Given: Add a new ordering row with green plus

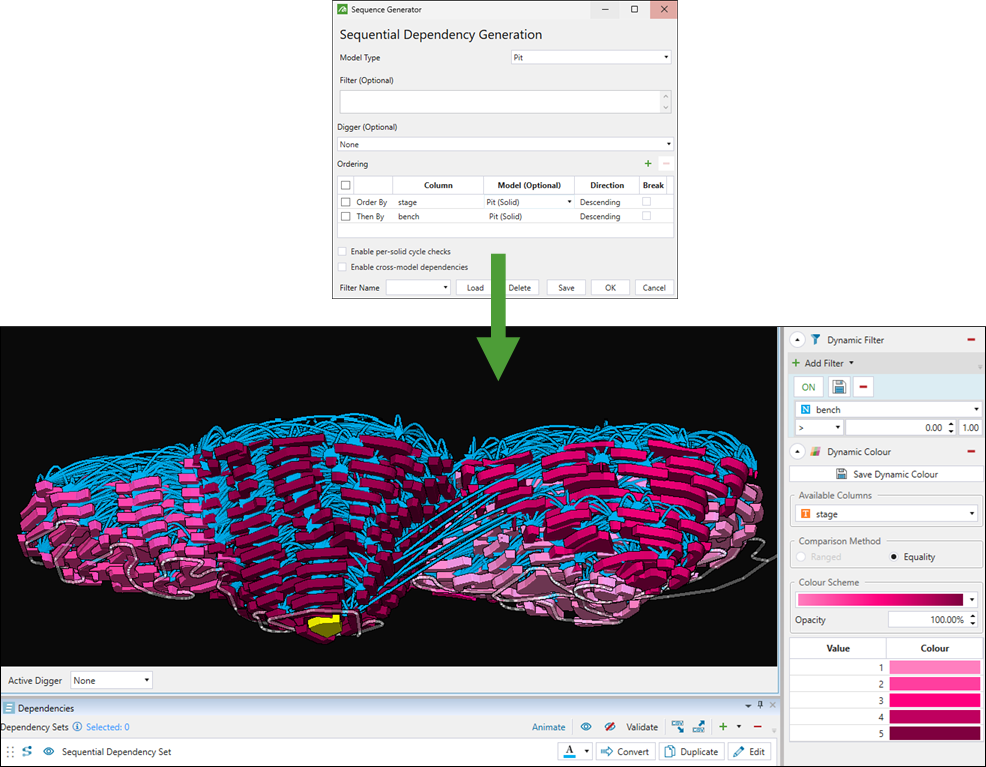Looking at the screenshot, I should click(x=648, y=164).
